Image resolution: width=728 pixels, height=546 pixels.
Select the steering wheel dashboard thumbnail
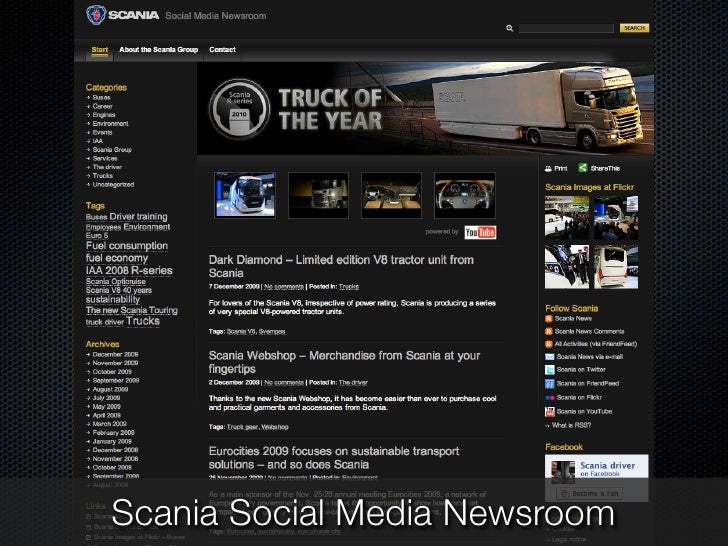click(465, 195)
